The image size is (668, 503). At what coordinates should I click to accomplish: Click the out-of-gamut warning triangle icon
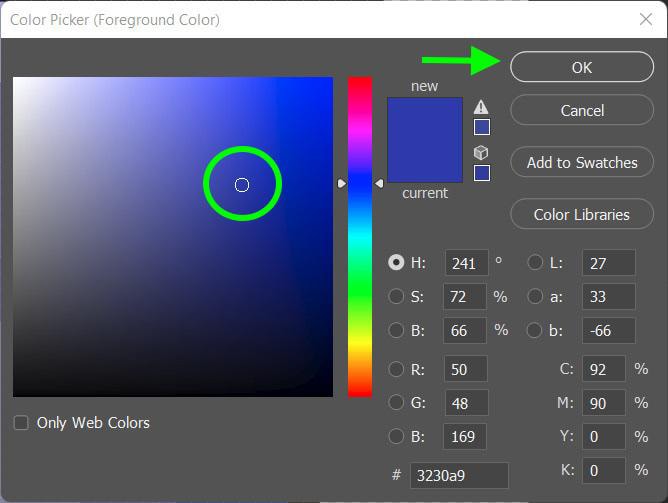click(x=481, y=106)
